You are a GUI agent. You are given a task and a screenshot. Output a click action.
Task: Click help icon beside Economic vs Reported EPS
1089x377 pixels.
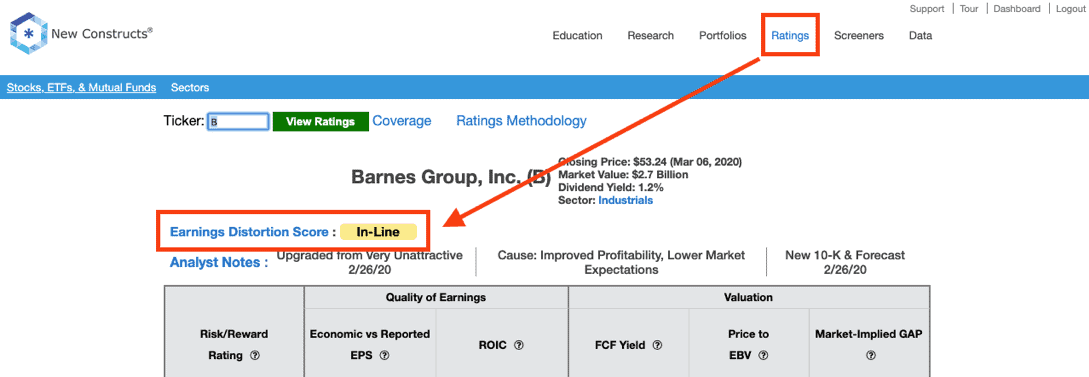click(x=384, y=355)
